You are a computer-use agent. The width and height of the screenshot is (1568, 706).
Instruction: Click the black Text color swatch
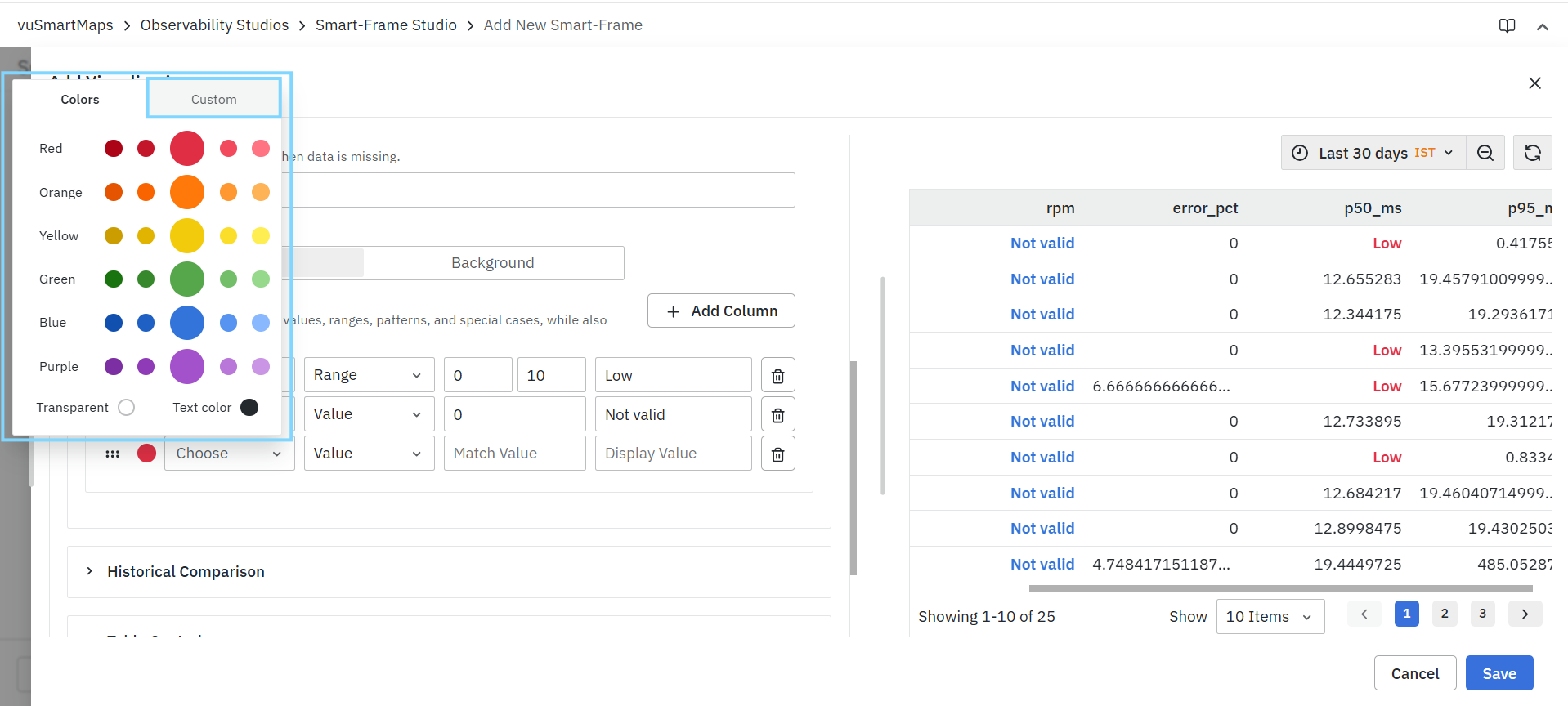(249, 407)
